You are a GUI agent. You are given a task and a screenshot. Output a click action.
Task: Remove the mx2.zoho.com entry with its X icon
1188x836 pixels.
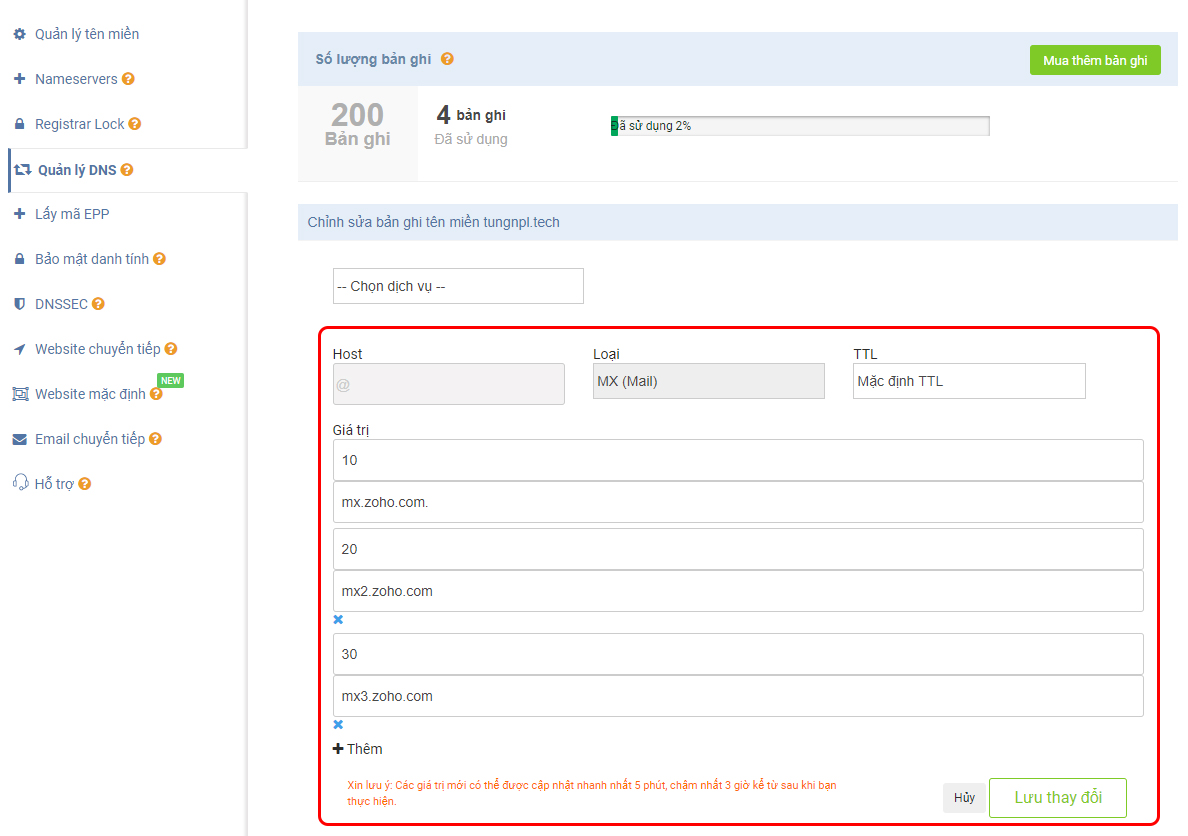338,619
